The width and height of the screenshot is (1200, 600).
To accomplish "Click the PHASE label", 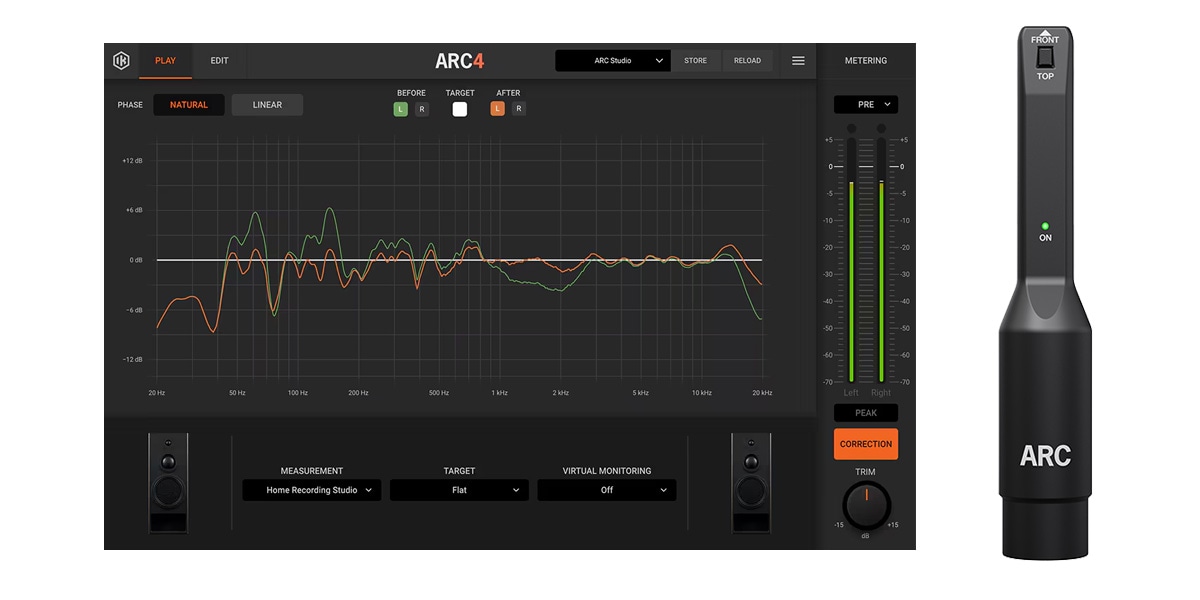I will coord(130,105).
